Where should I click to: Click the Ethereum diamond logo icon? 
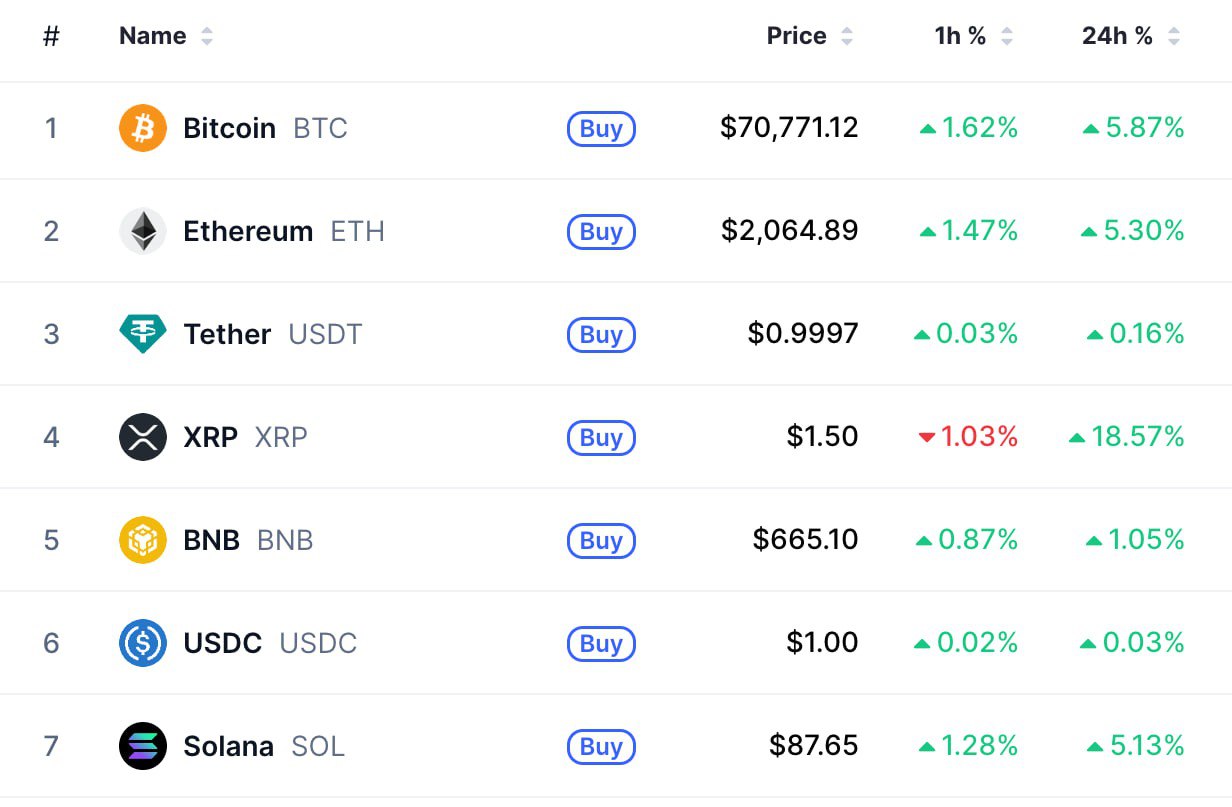tap(143, 232)
